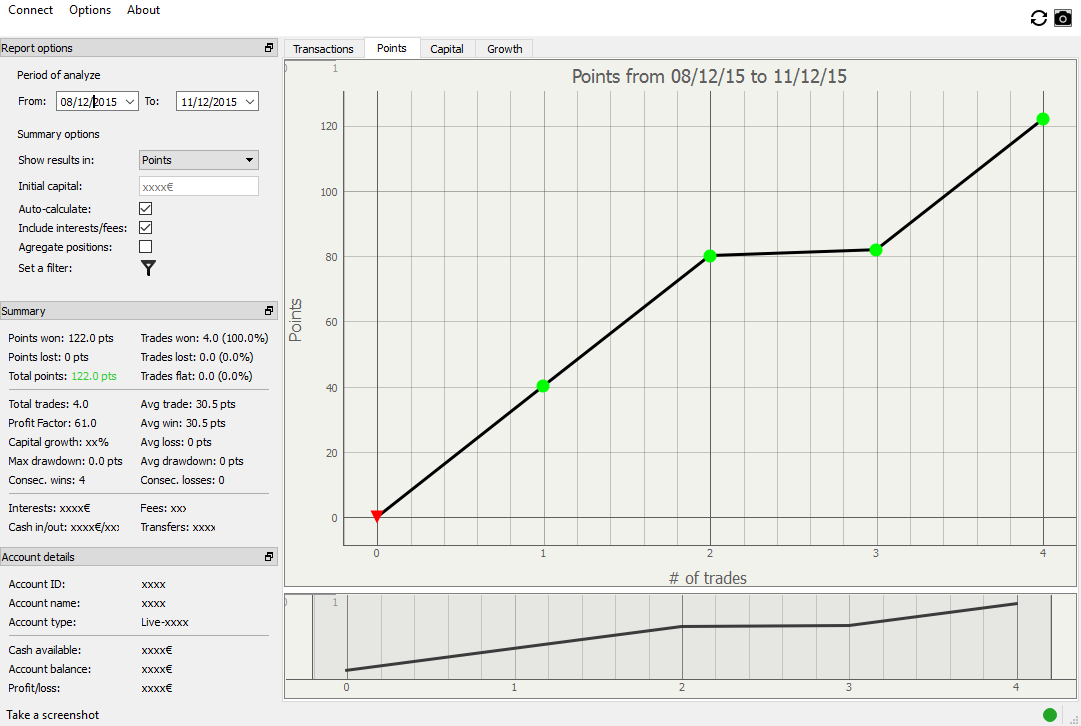
Task: Undock the Account details panel
Action: [269, 556]
